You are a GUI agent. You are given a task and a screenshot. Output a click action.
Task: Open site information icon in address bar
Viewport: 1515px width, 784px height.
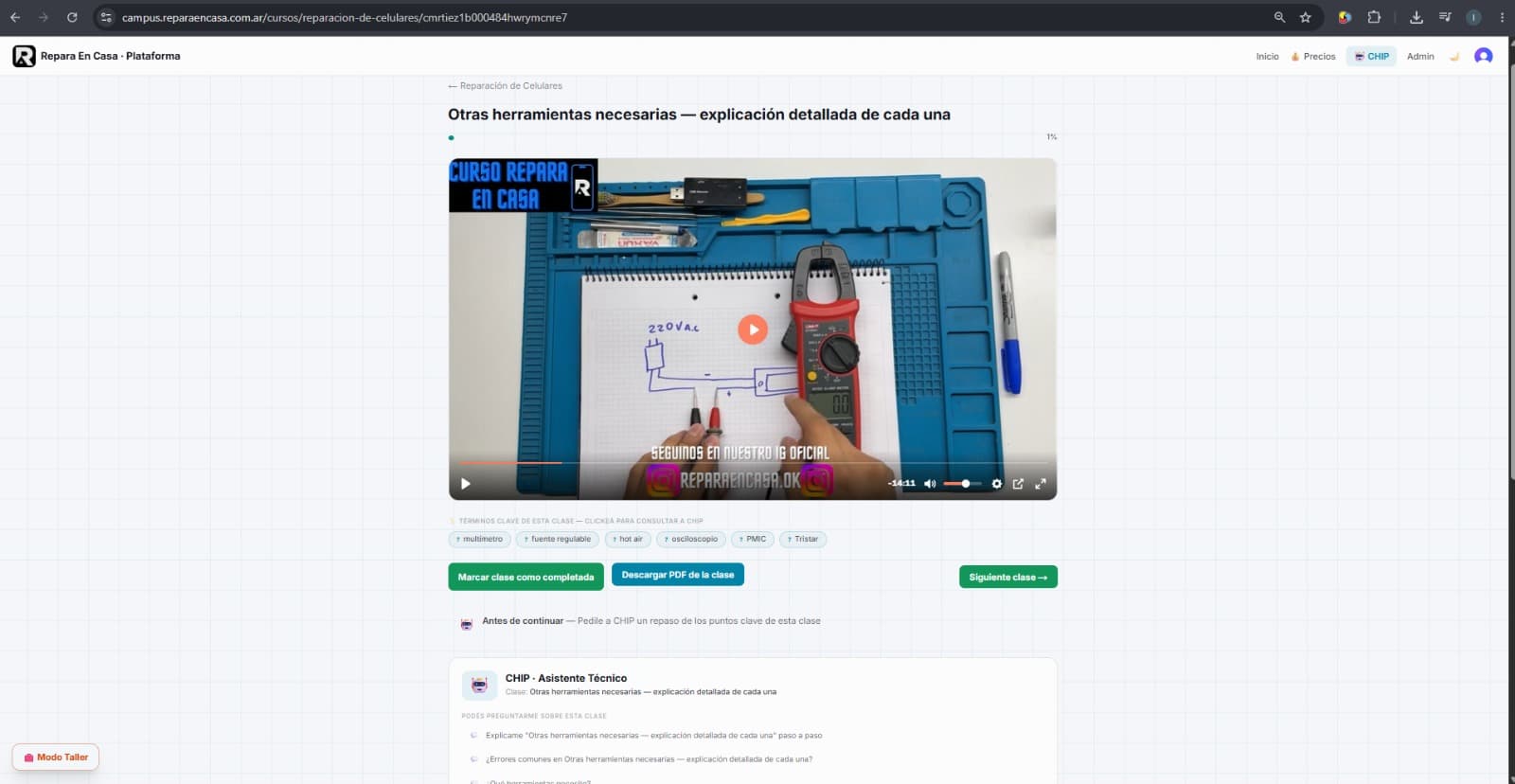click(106, 17)
